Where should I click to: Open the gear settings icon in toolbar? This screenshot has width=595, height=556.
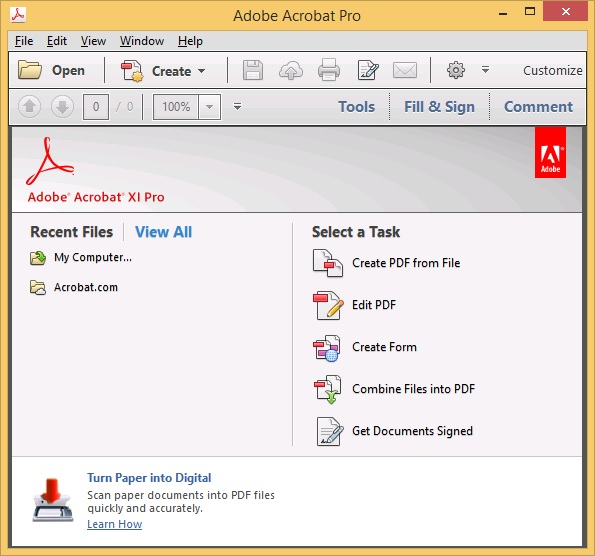[x=456, y=70]
